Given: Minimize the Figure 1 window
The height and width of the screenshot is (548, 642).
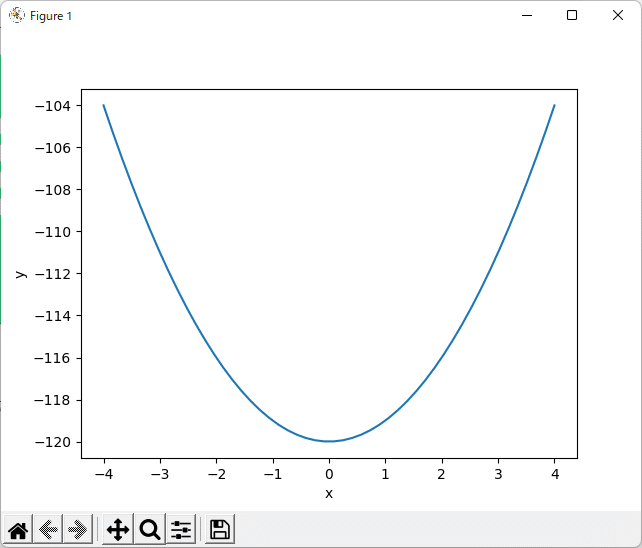Looking at the screenshot, I should coord(527,16).
